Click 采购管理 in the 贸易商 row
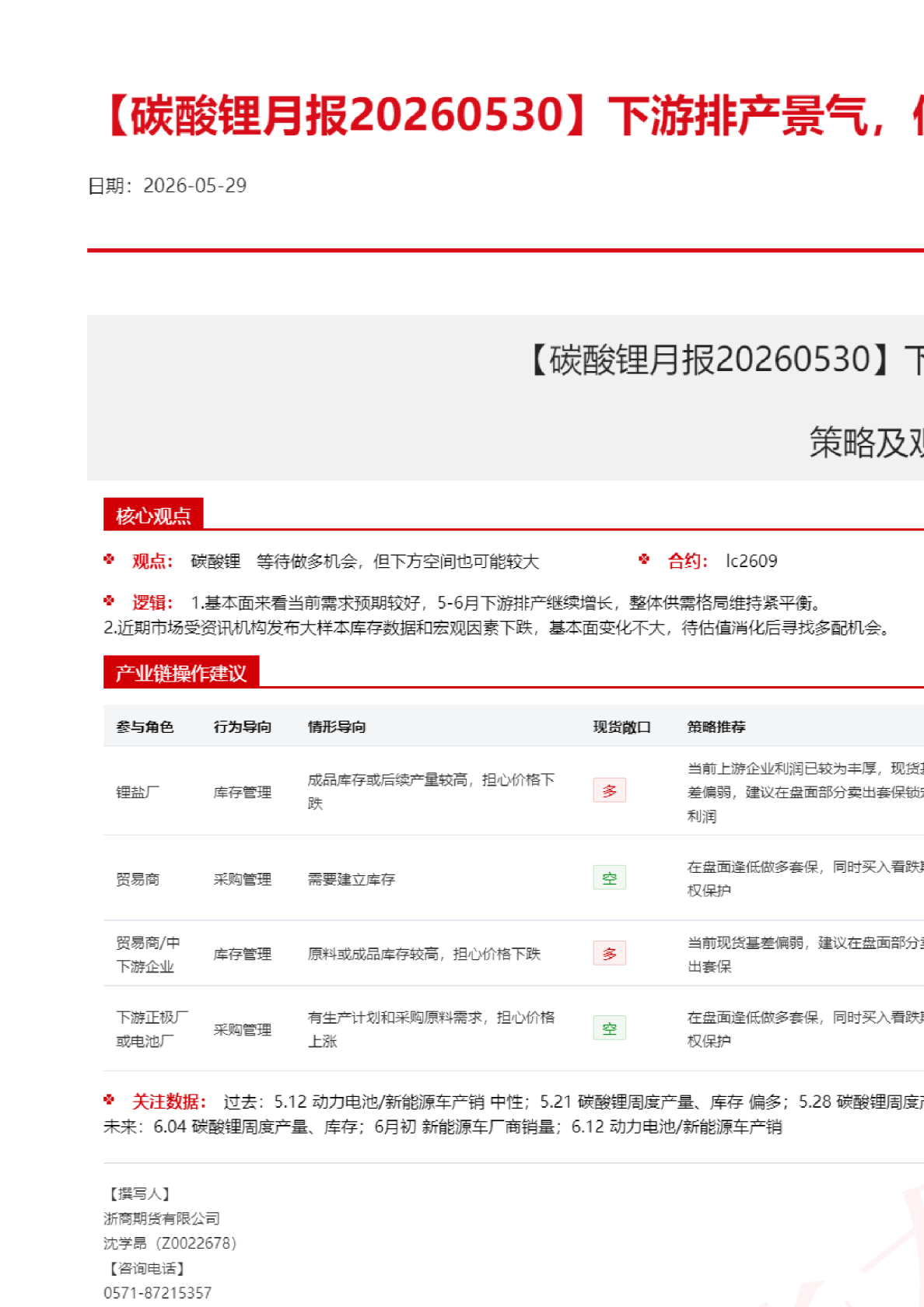The width and height of the screenshot is (924, 1307). click(x=243, y=879)
